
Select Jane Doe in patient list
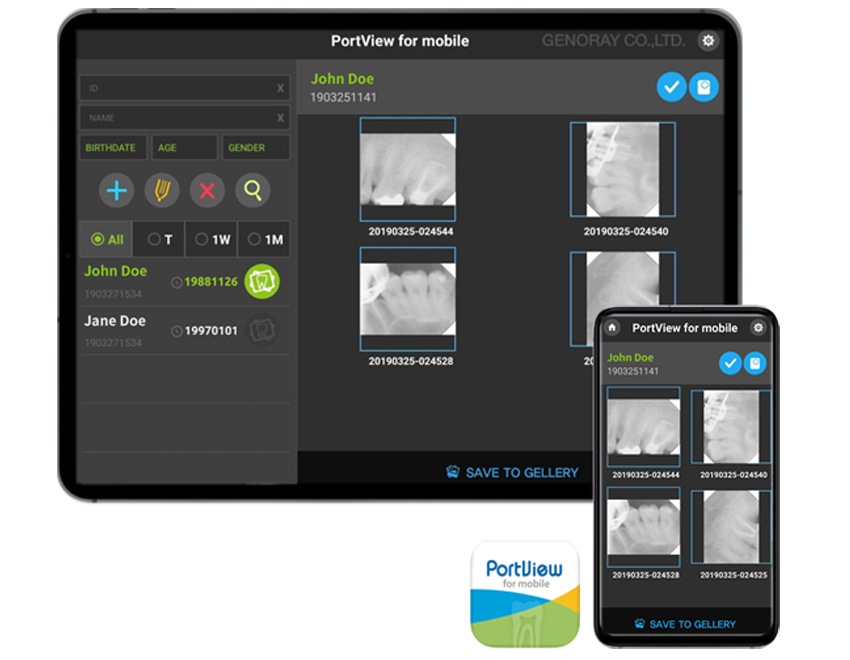point(184,331)
